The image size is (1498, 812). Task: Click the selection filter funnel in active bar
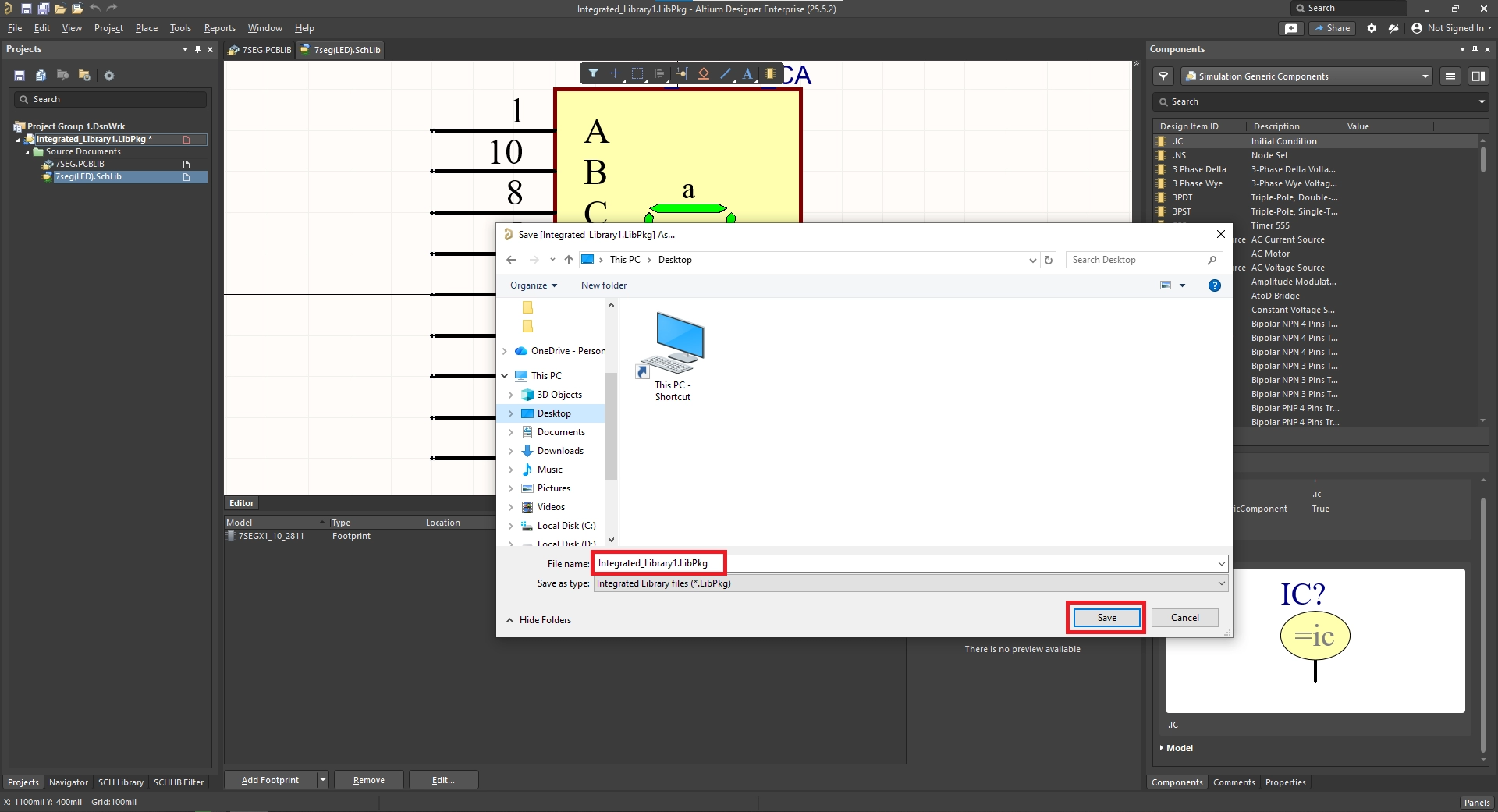593,73
